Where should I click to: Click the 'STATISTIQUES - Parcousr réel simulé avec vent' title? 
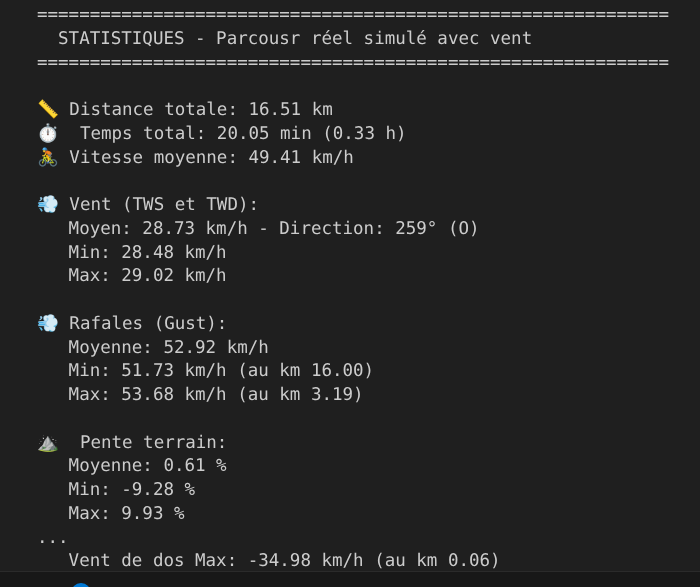[295, 38]
